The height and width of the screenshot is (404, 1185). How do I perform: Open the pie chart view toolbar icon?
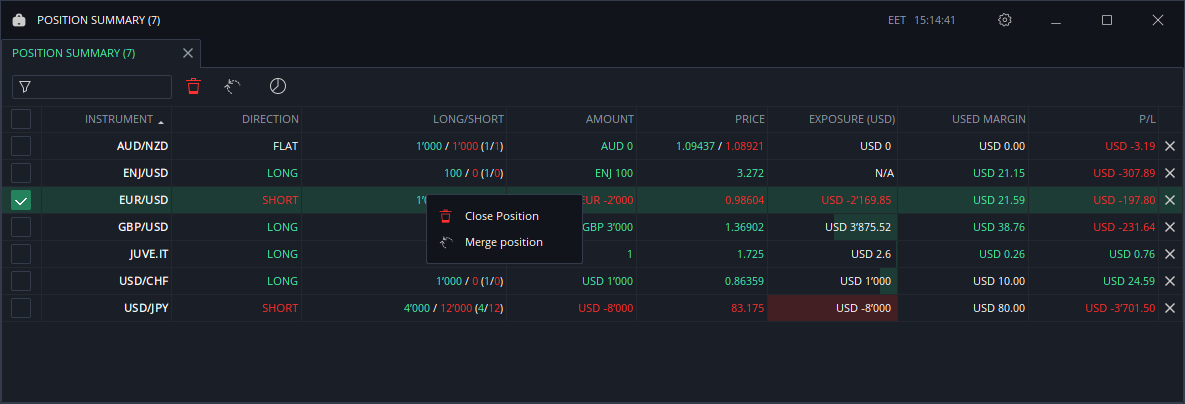point(278,86)
